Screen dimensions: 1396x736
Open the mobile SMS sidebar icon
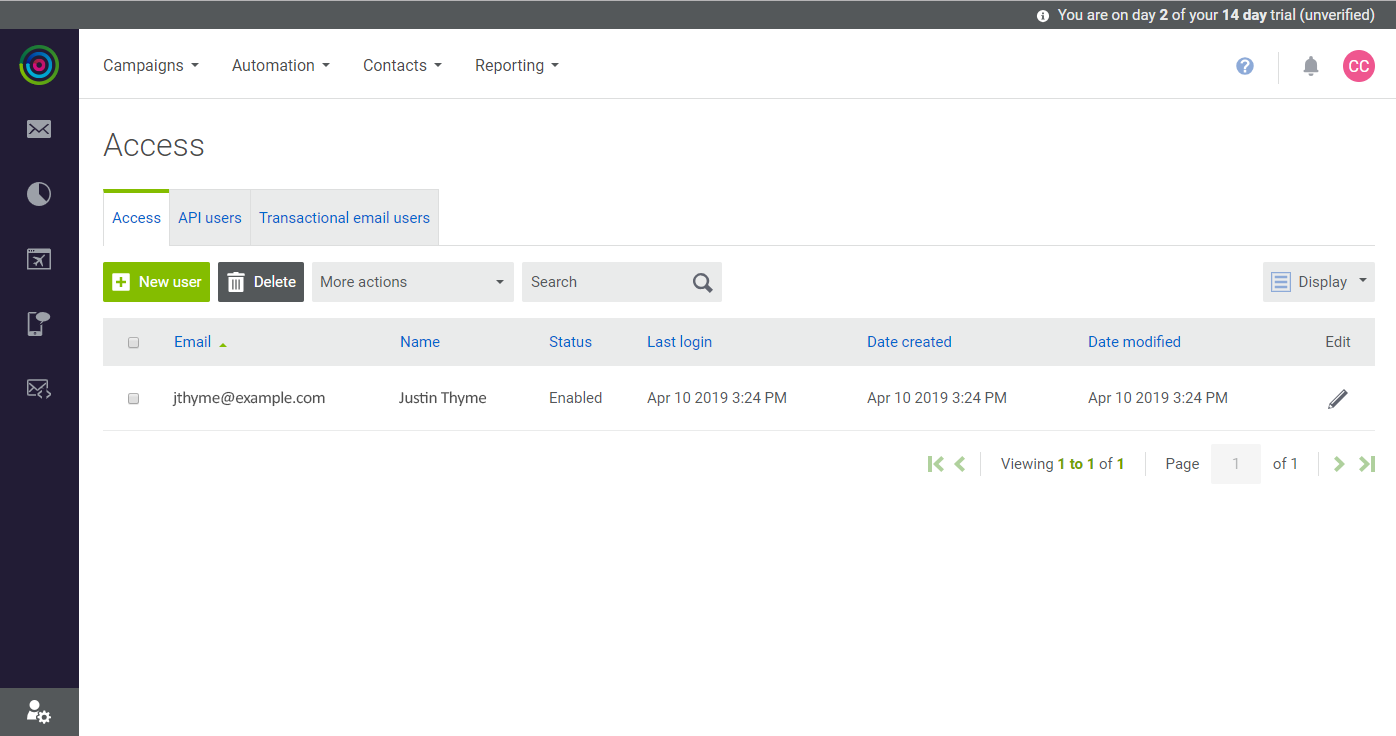click(x=39, y=324)
